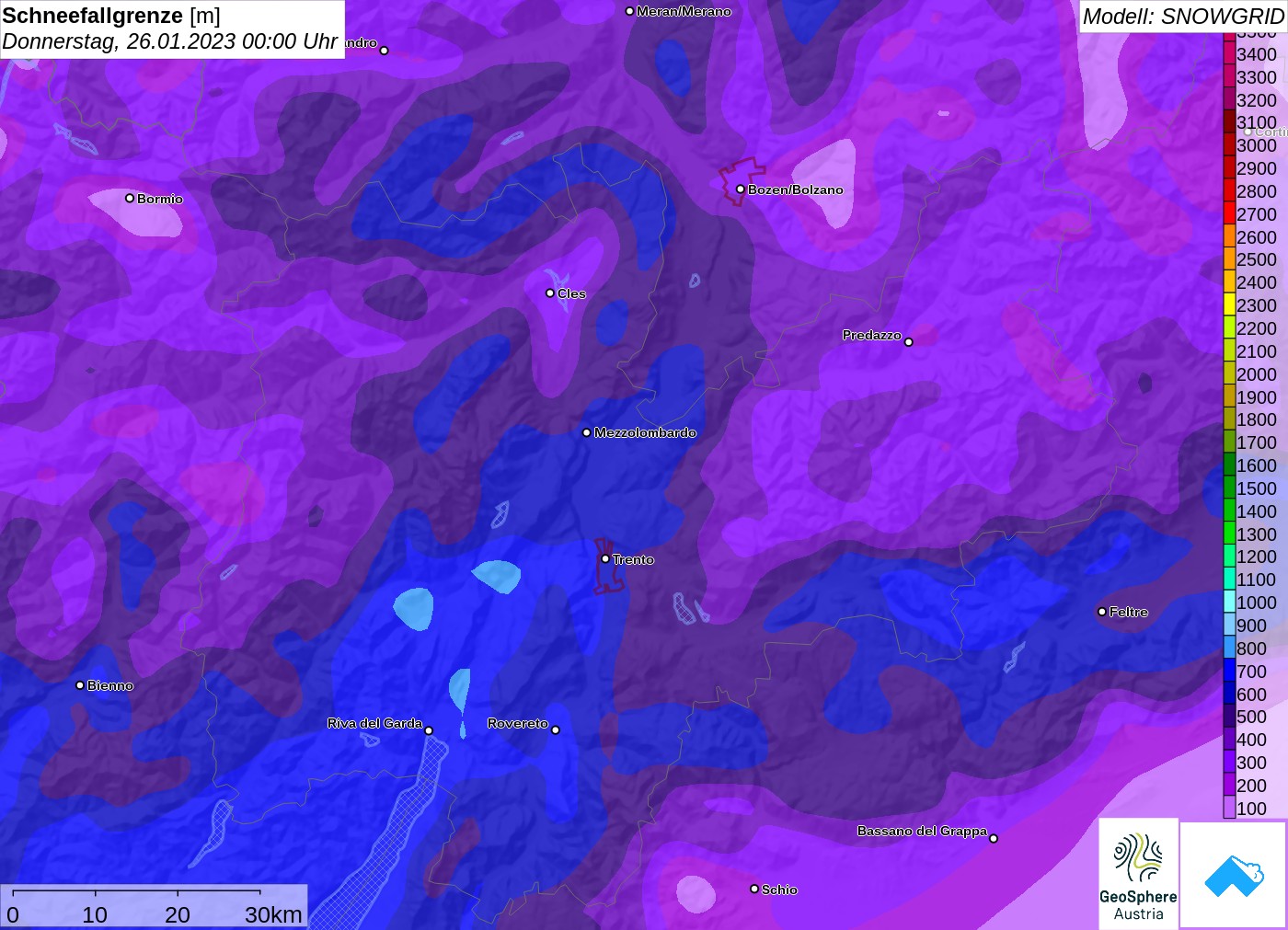Select the Bormio city marker dot
Screen dimensions: 1288x930
point(130,198)
